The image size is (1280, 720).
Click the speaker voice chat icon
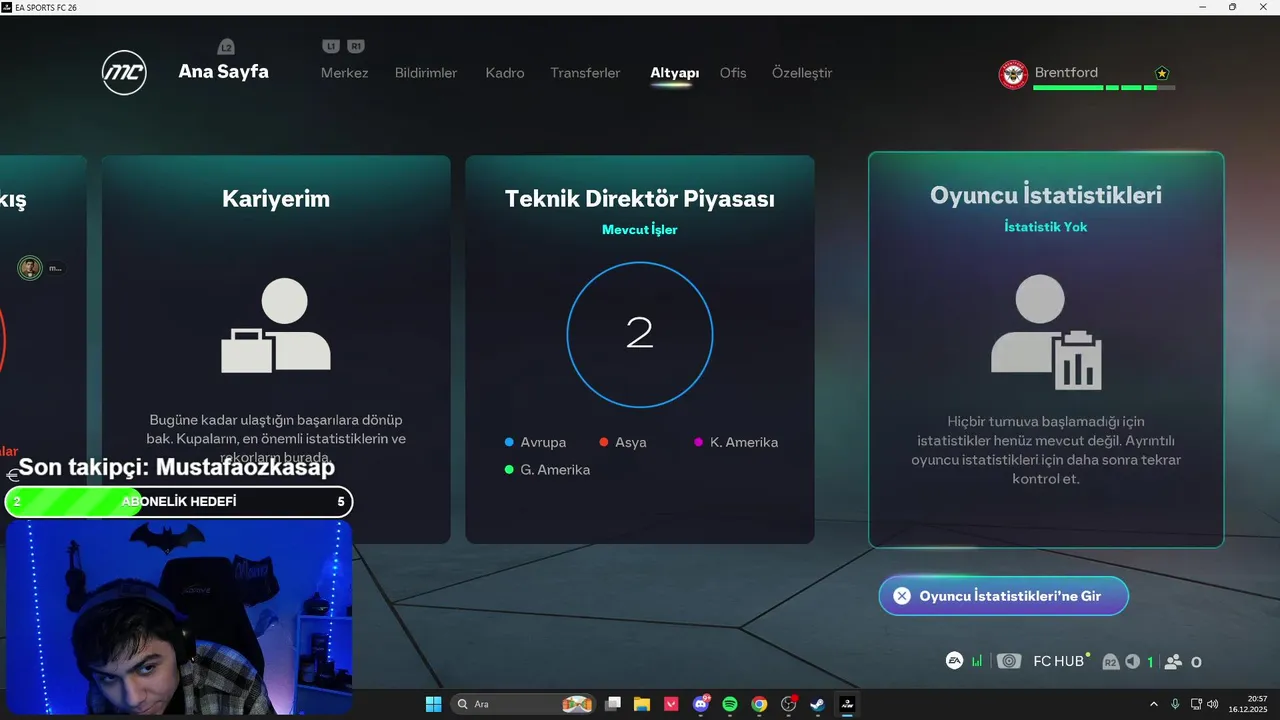click(1132, 661)
